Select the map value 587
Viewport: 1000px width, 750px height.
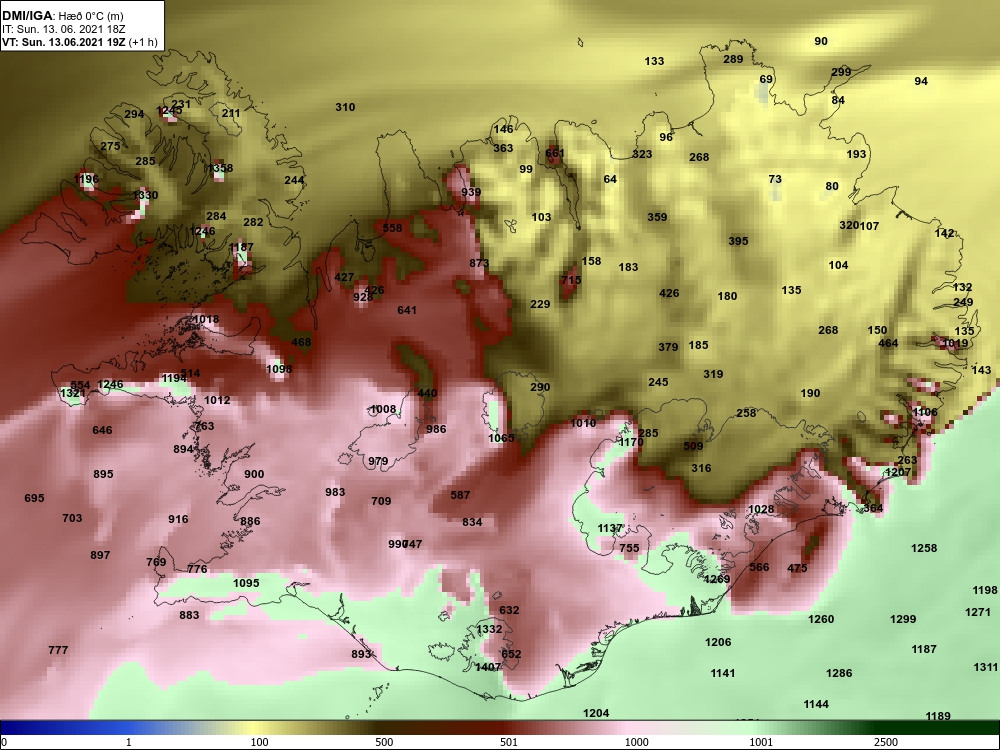(x=460, y=495)
